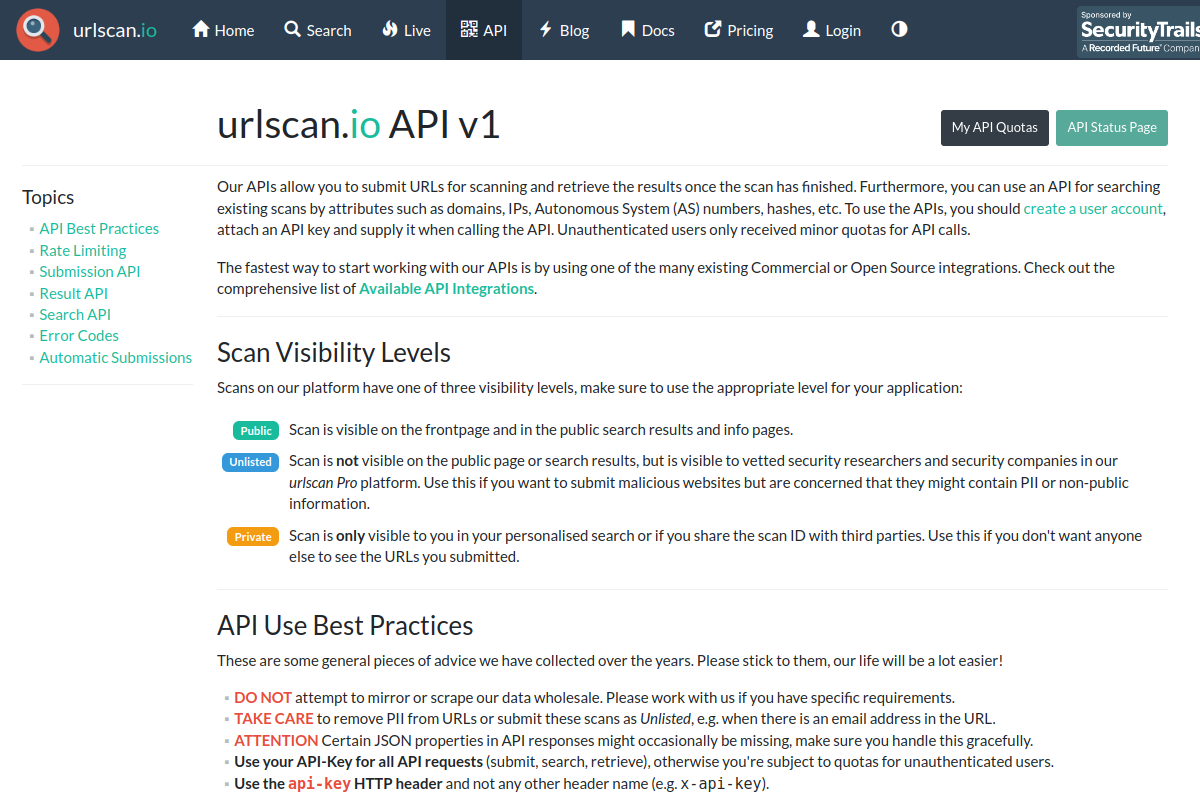Open the Home menu item

[x=222, y=30]
